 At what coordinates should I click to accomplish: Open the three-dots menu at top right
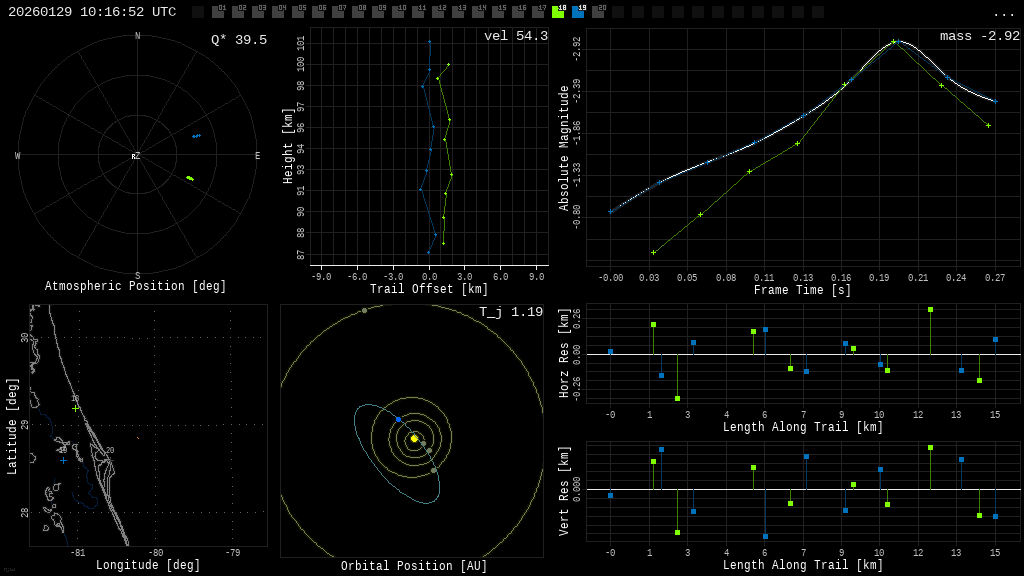(1003, 13)
